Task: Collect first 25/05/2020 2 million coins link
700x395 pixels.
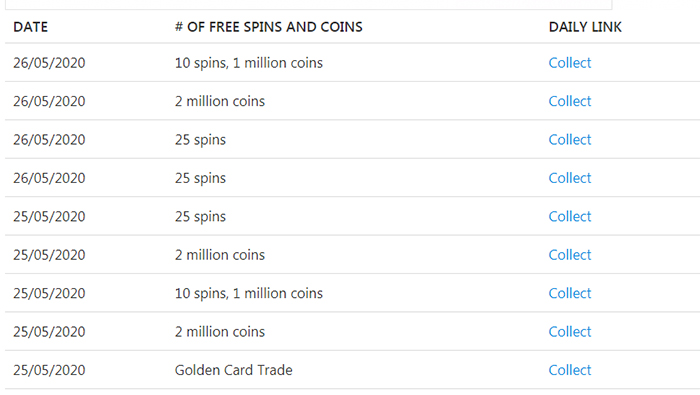Action: [570, 255]
